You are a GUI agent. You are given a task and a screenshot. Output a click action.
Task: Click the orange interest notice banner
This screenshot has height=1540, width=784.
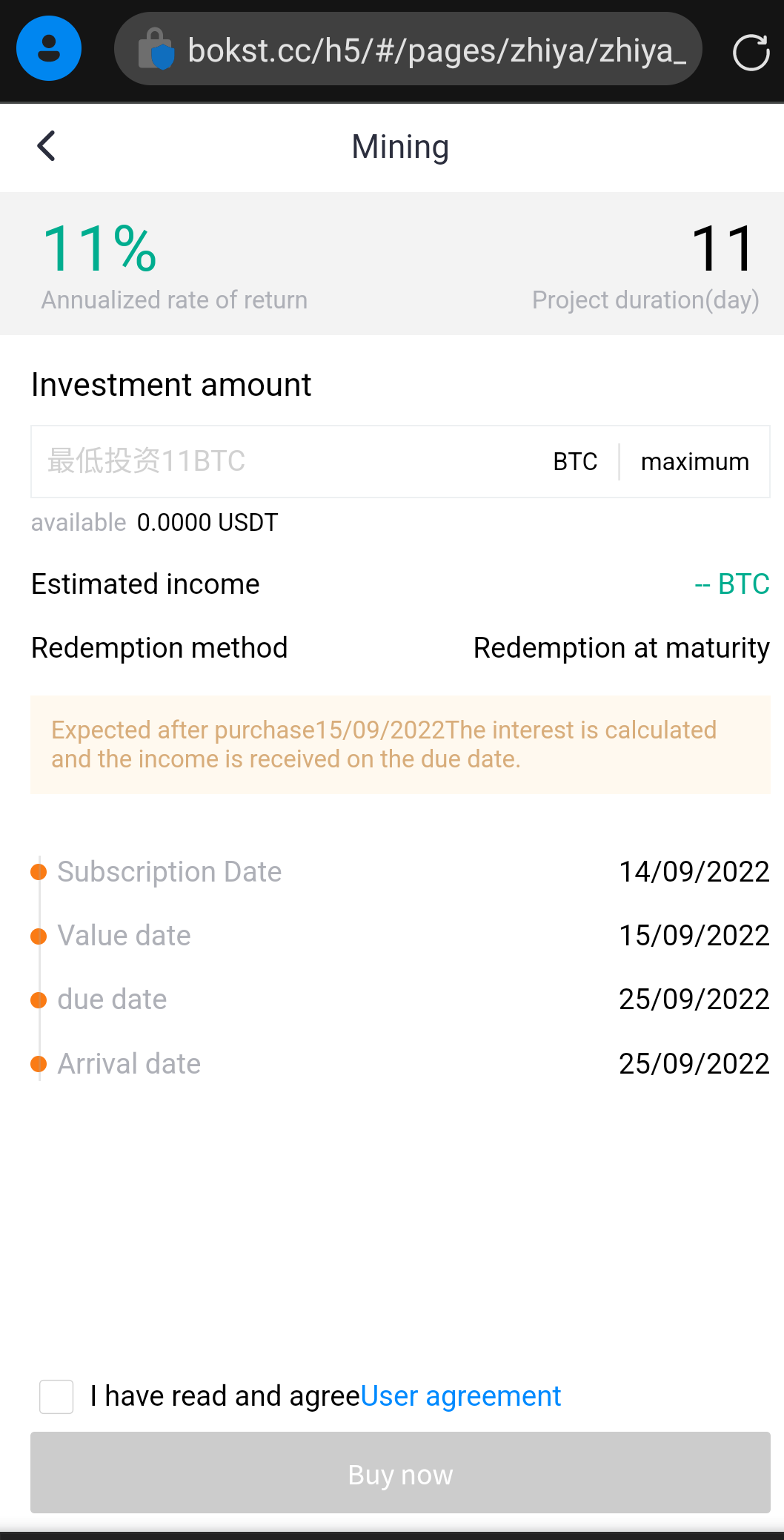[400, 744]
